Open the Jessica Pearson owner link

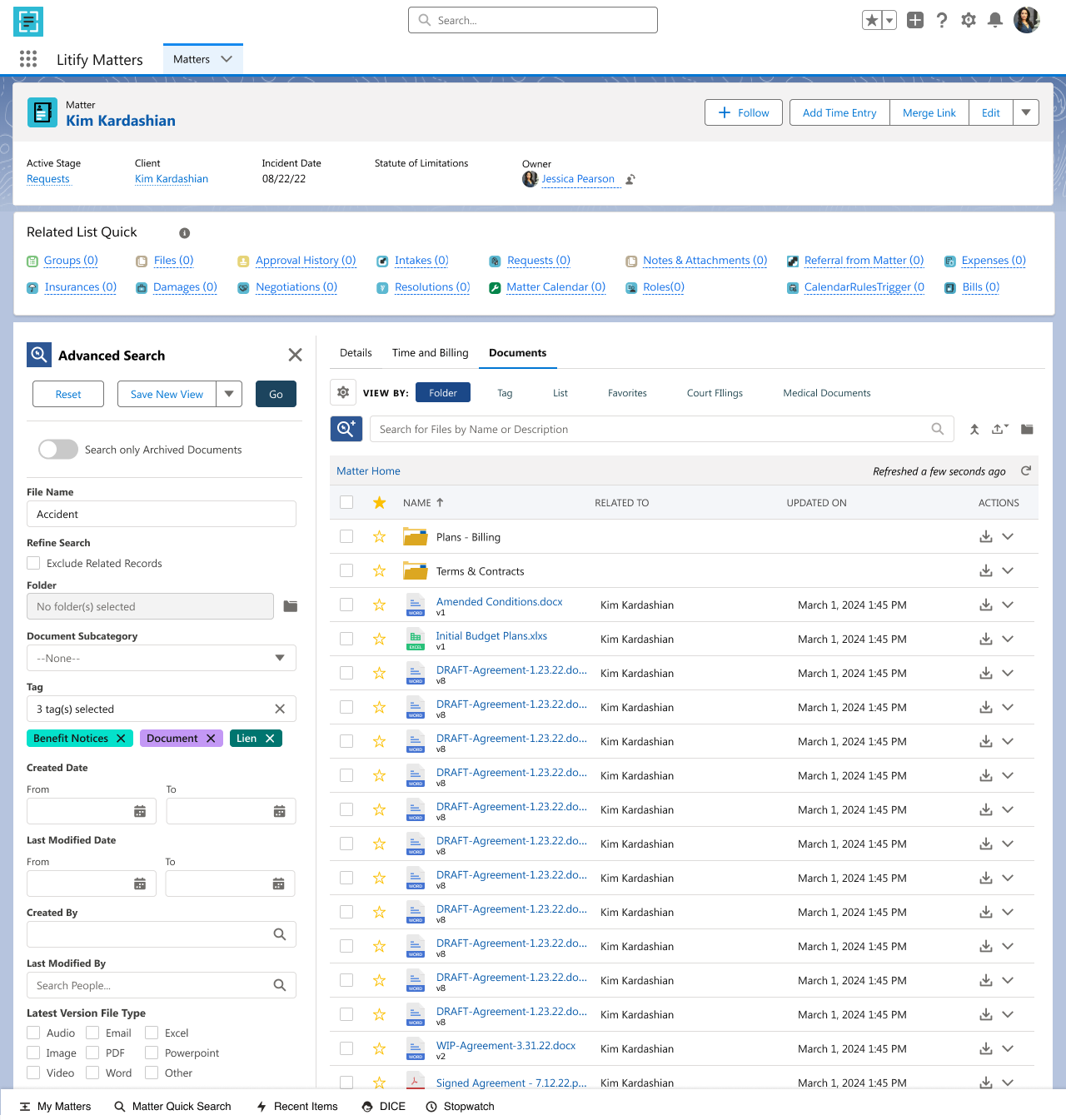click(x=578, y=179)
